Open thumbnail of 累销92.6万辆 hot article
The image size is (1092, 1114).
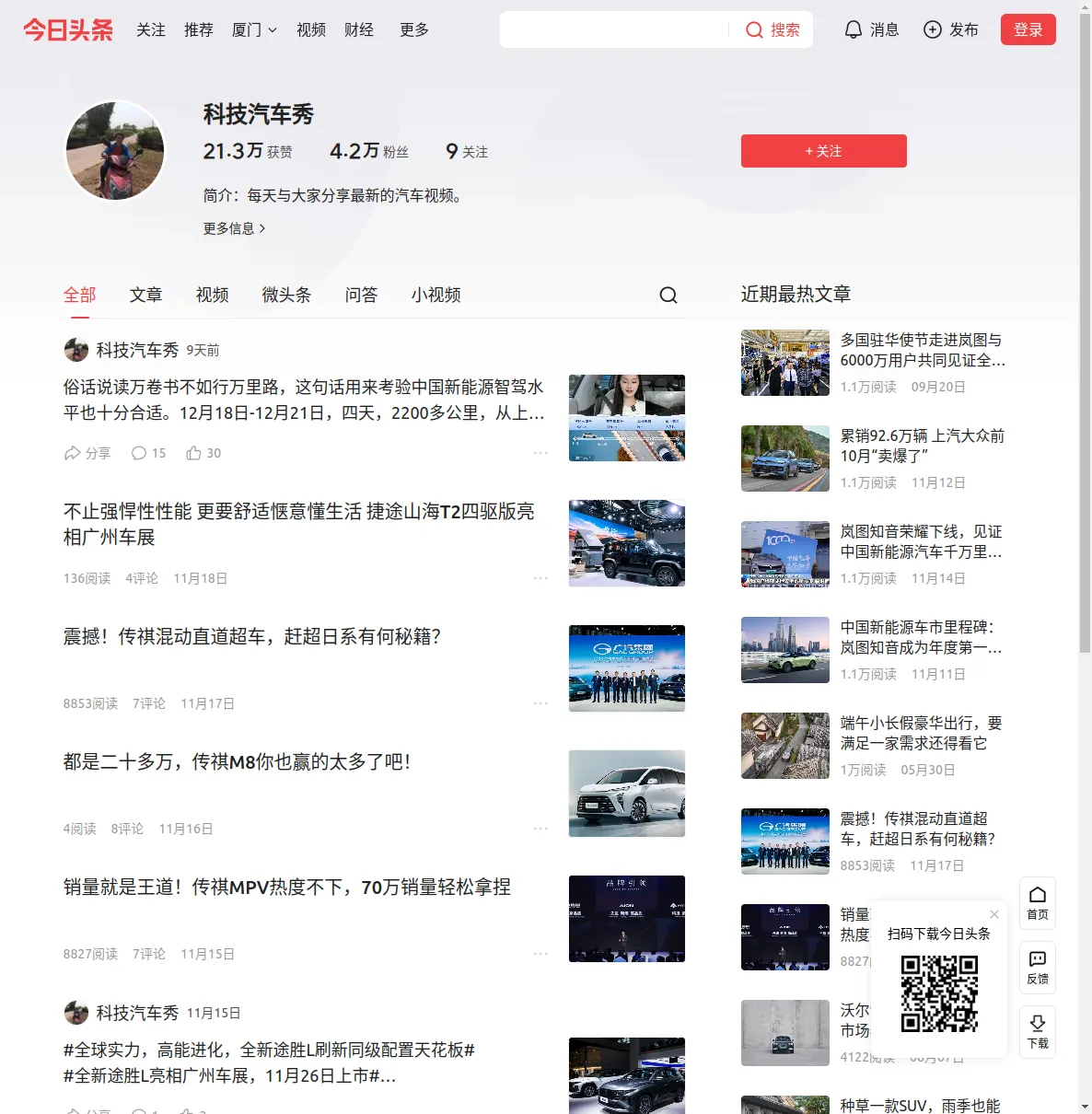(x=785, y=458)
